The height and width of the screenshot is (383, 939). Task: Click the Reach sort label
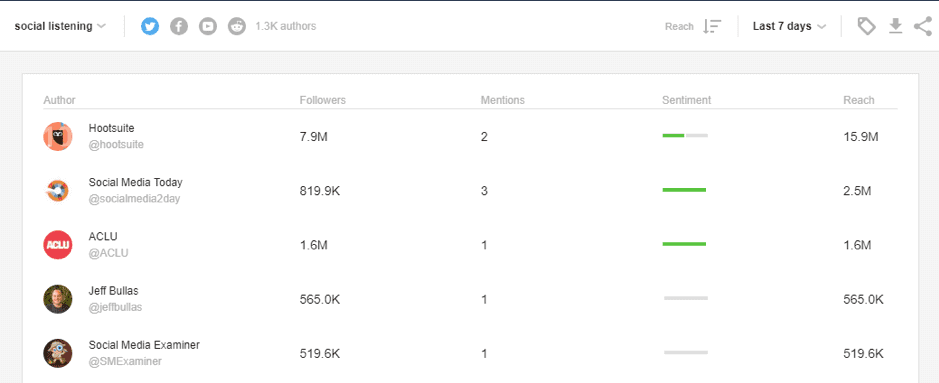tap(679, 26)
